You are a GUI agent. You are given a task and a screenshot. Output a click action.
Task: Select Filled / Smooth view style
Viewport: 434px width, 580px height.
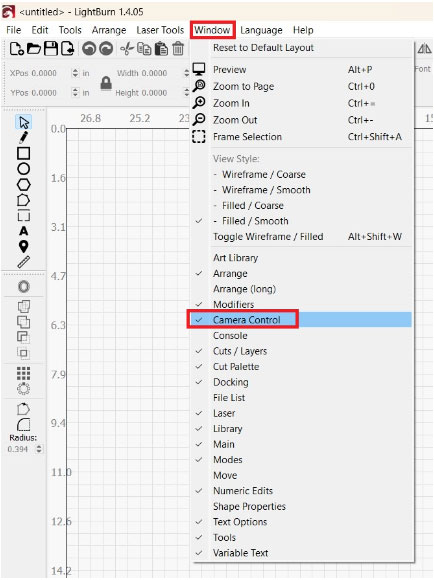tap(300, 221)
